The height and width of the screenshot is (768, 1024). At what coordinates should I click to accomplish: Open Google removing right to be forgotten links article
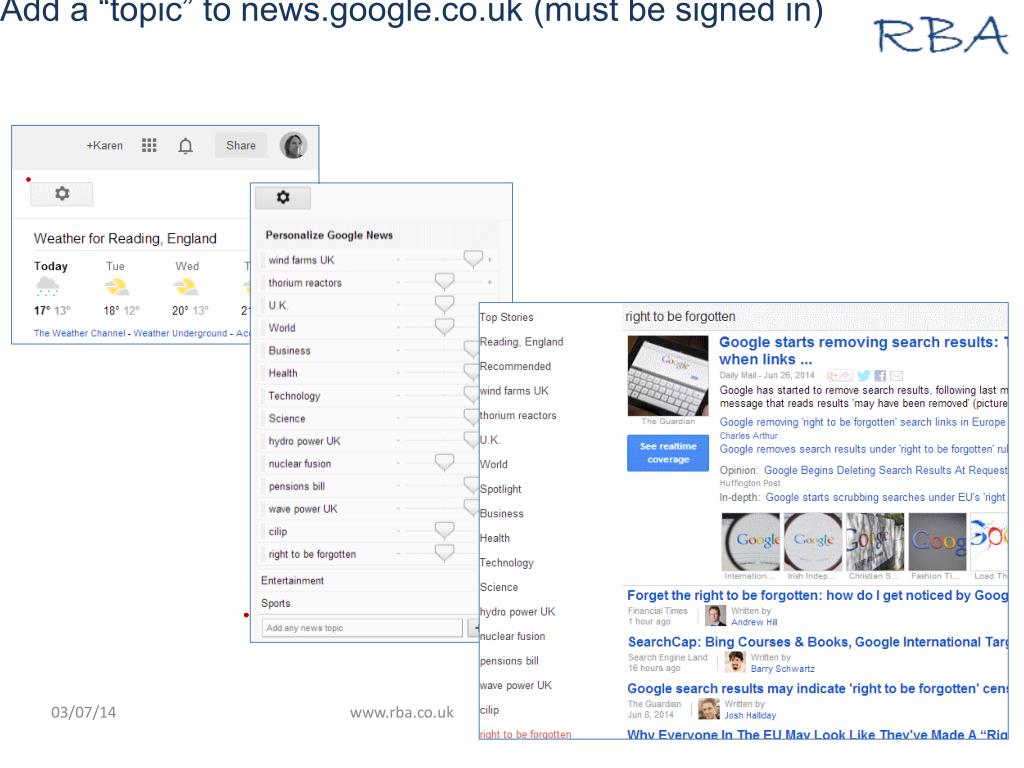click(x=863, y=423)
